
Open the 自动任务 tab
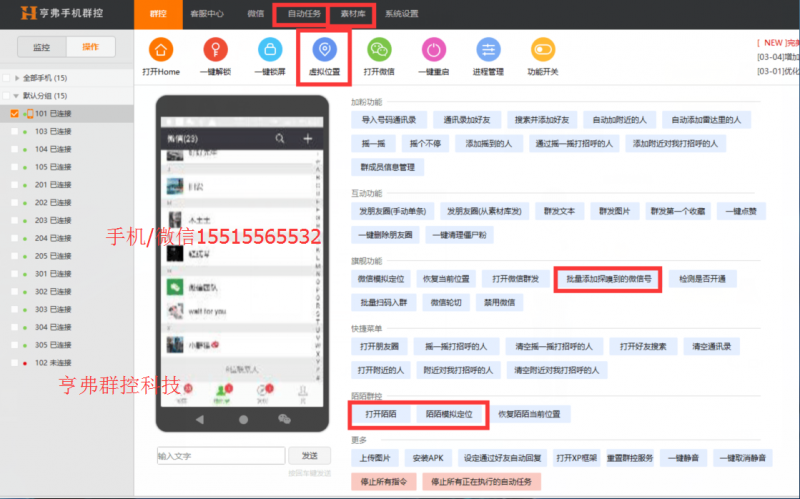tap(304, 14)
